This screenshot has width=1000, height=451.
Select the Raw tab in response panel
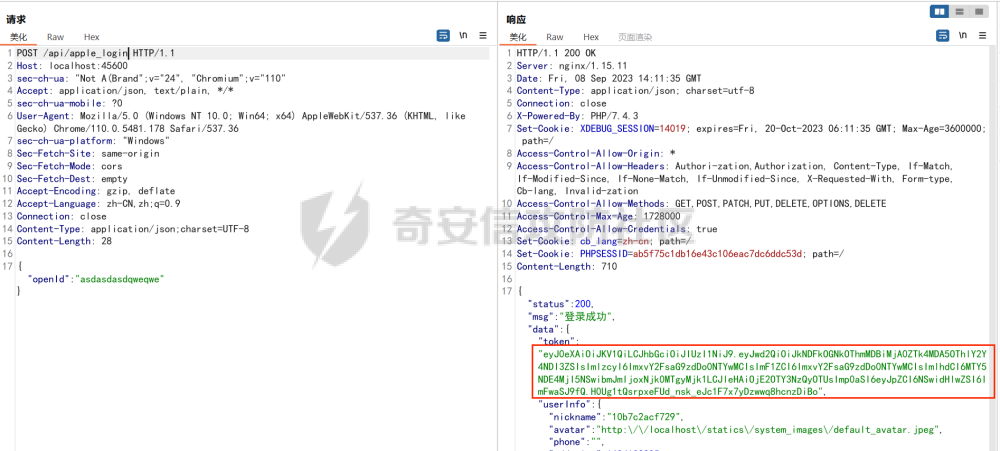point(554,37)
